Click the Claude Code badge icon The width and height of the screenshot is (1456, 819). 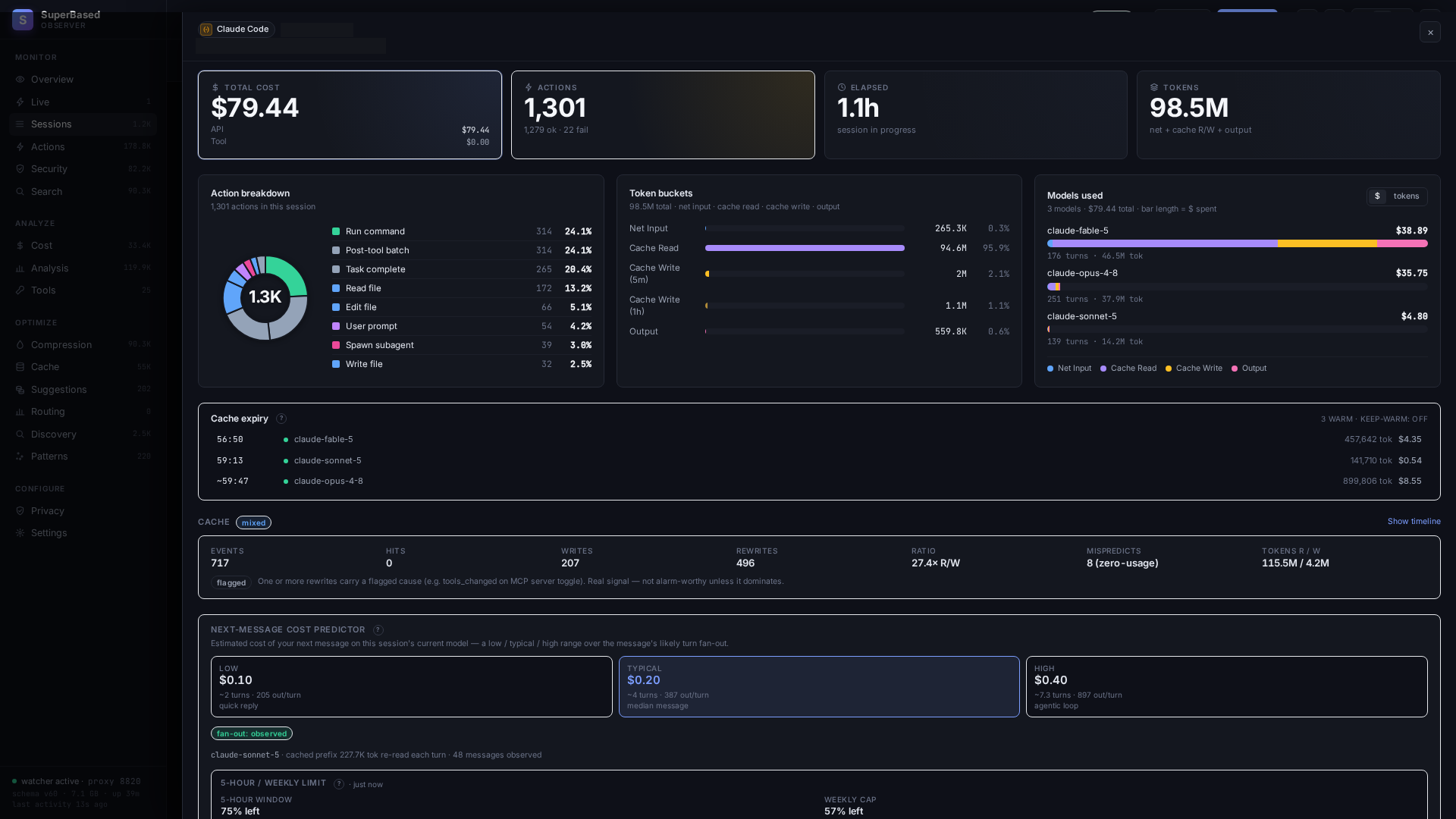206,30
